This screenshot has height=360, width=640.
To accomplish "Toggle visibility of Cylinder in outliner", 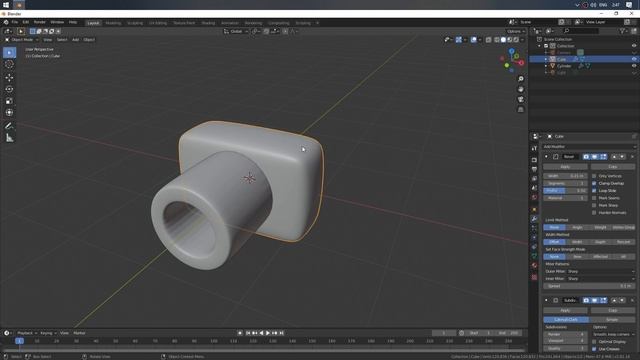I will pyautogui.click(x=634, y=66).
